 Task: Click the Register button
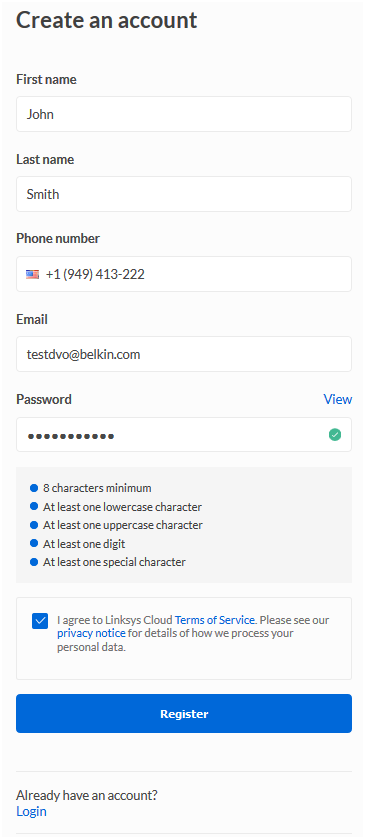[184, 714]
